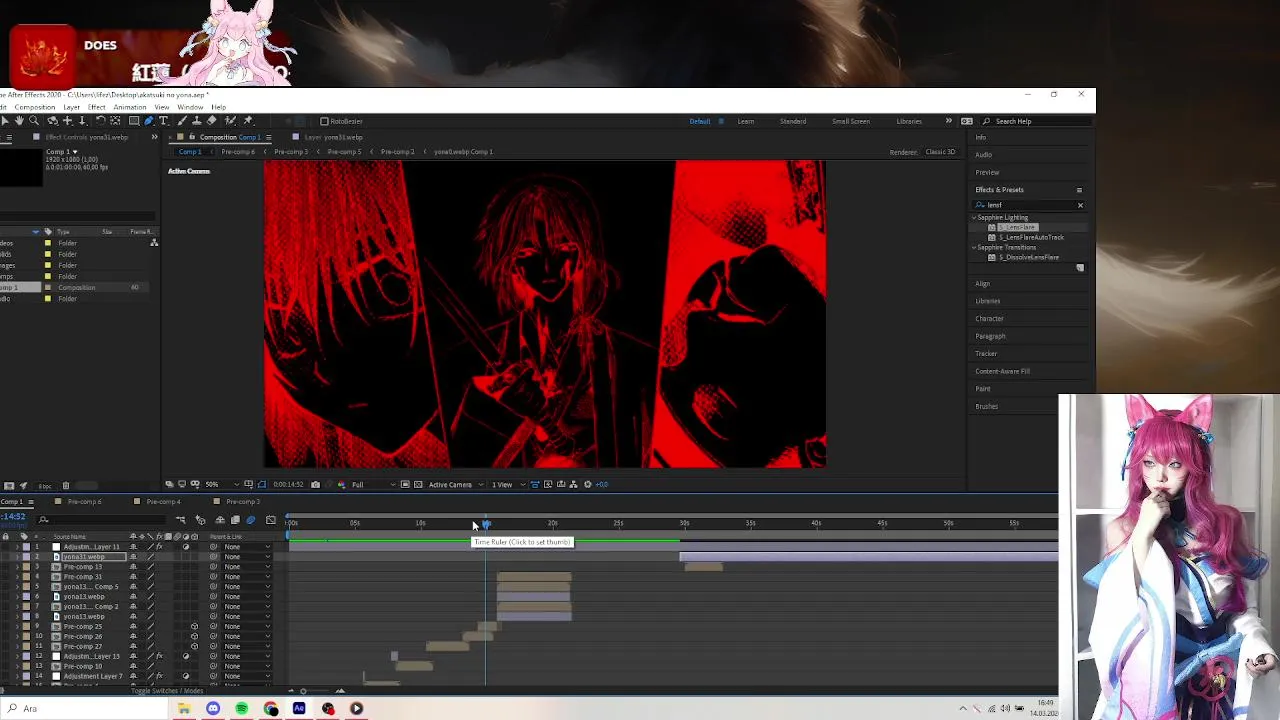Toggle 3D layer switch for Pre-comp 26
Image resolution: width=1280 pixels, height=720 pixels.
click(194, 636)
